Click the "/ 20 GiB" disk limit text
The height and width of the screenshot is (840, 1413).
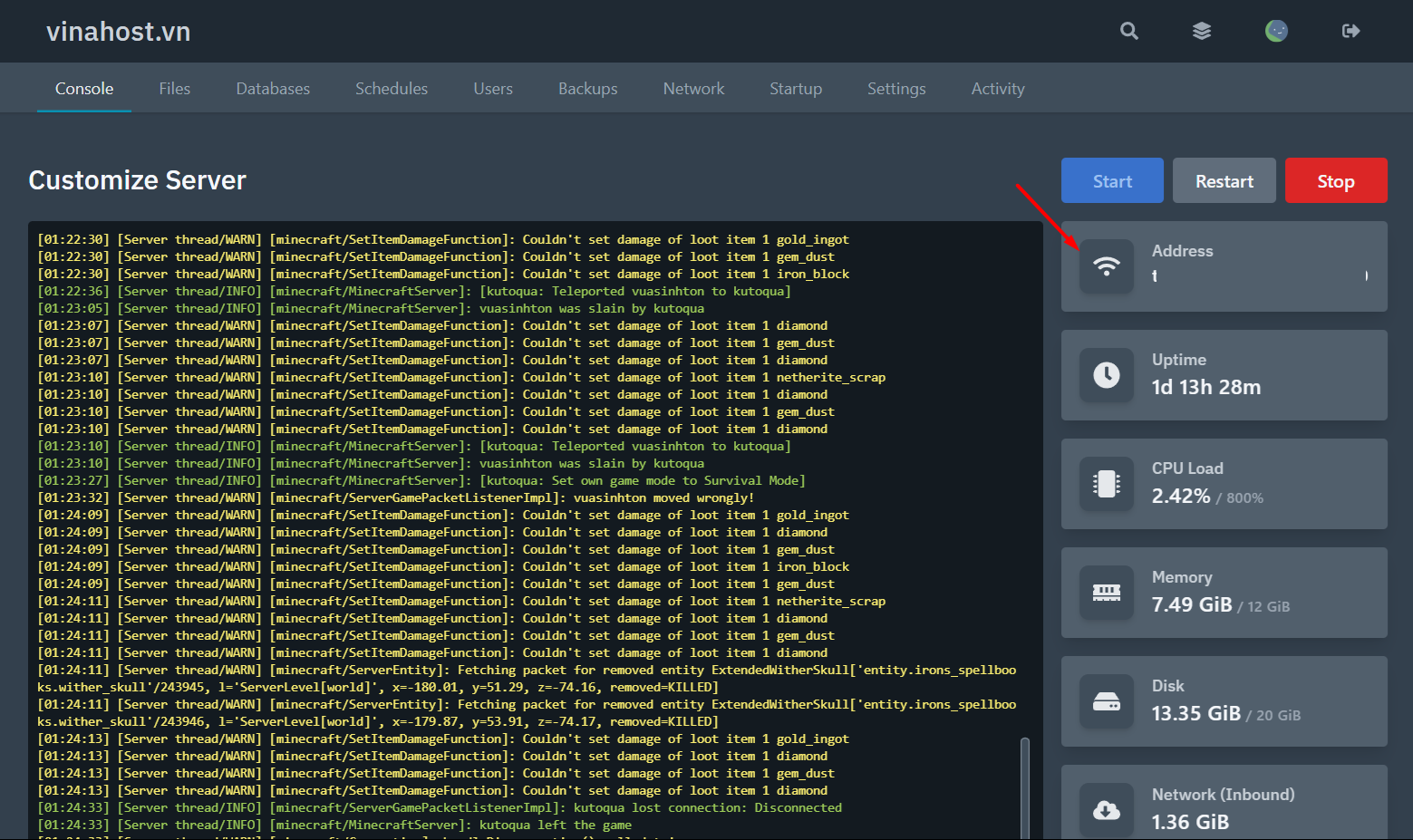[1274, 716]
